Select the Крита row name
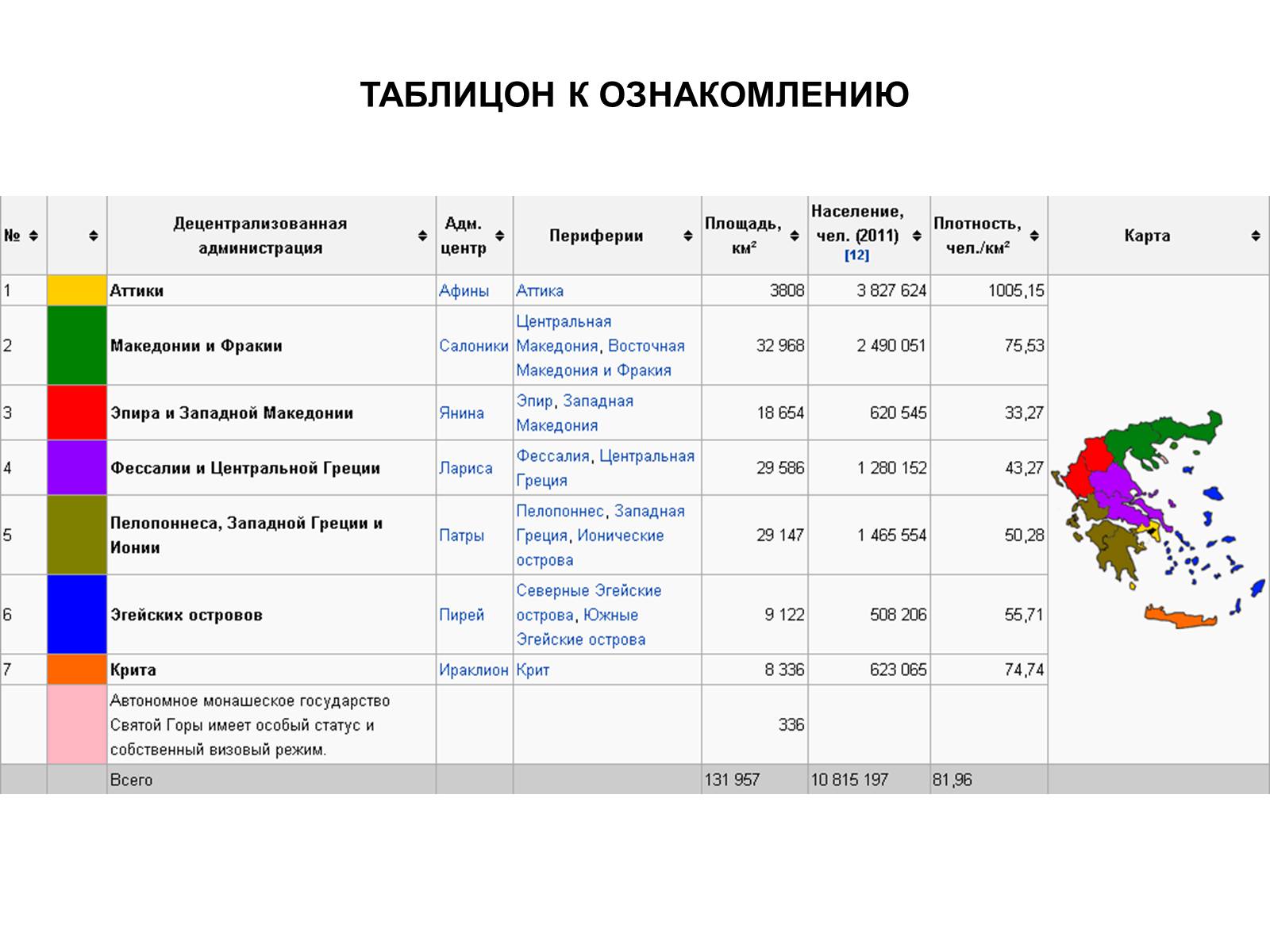The height and width of the screenshot is (952, 1270). 133,670
